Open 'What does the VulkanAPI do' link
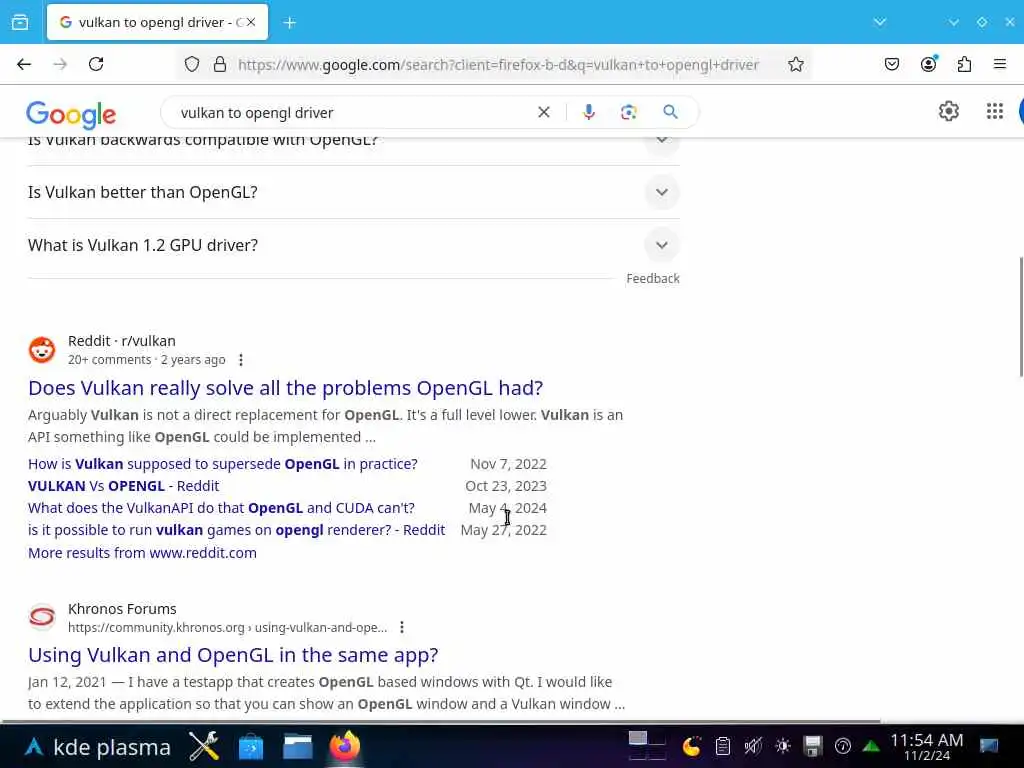The image size is (1024, 768). point(221,508)
